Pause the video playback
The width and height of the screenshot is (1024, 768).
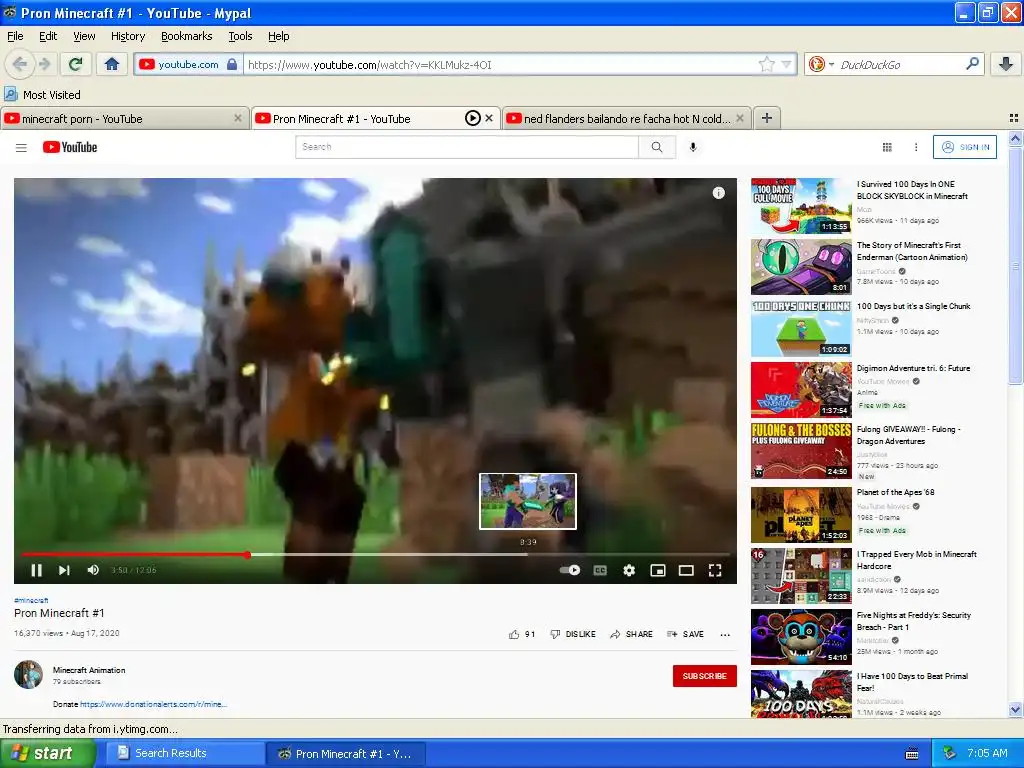point(37,570)
